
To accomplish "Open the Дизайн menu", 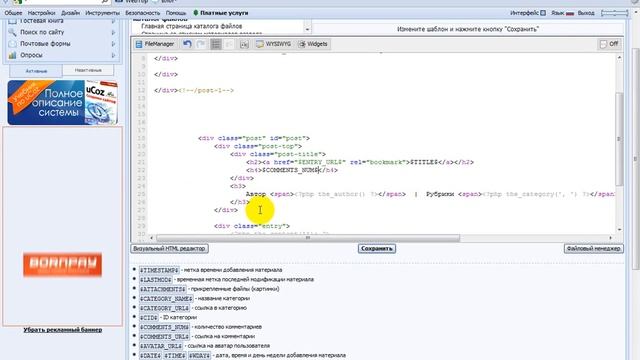I will [x=70, y=13].
